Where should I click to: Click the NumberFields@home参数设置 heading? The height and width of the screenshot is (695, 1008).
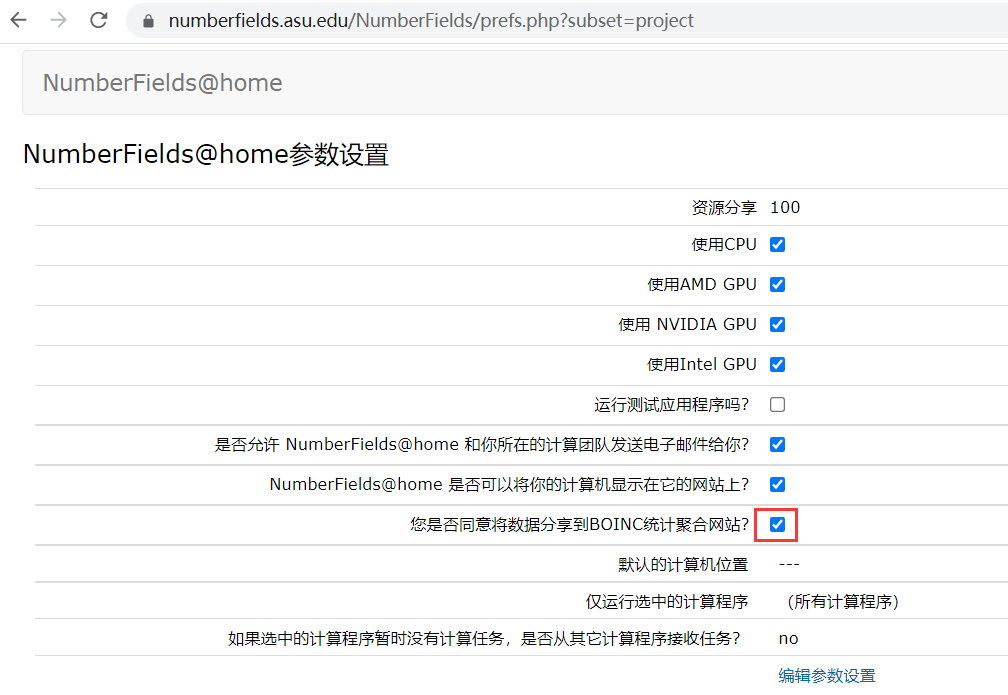click(206, 154)
